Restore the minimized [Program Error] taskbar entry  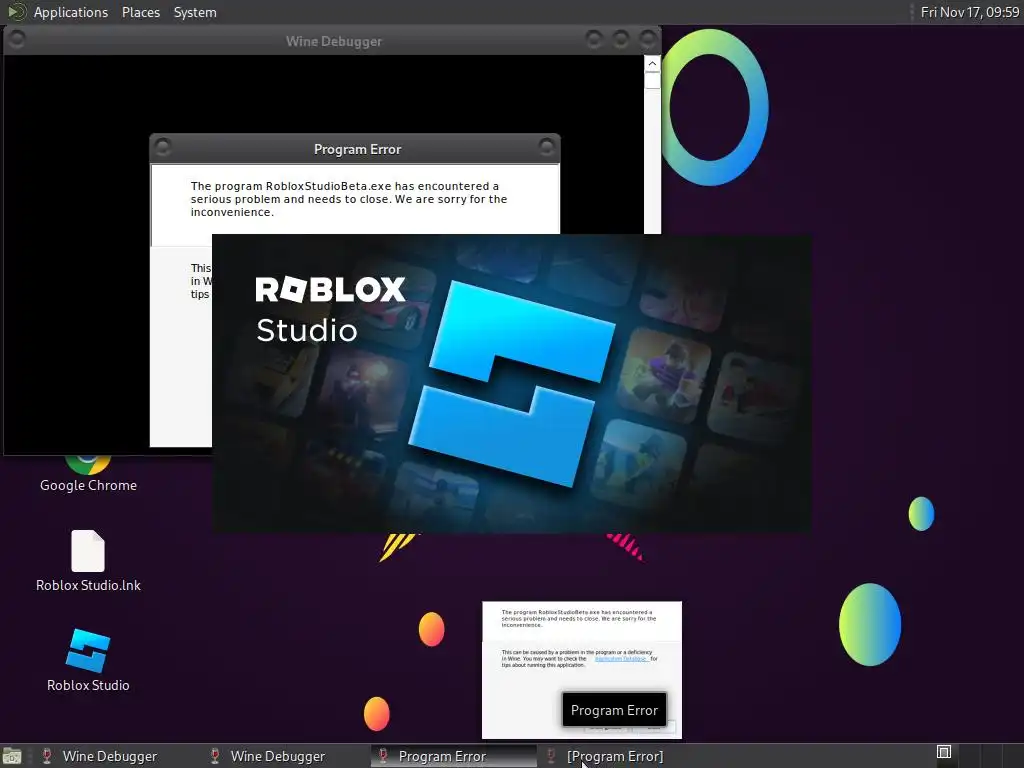[x=615, y=756]
